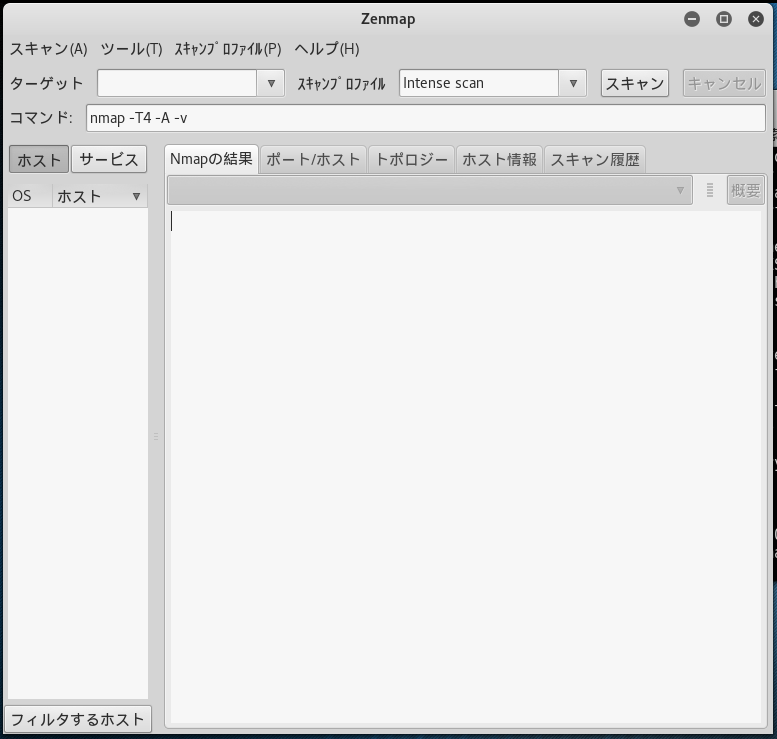Sort by the ホスト column header
777x739 pixels.
pos(100,196)
